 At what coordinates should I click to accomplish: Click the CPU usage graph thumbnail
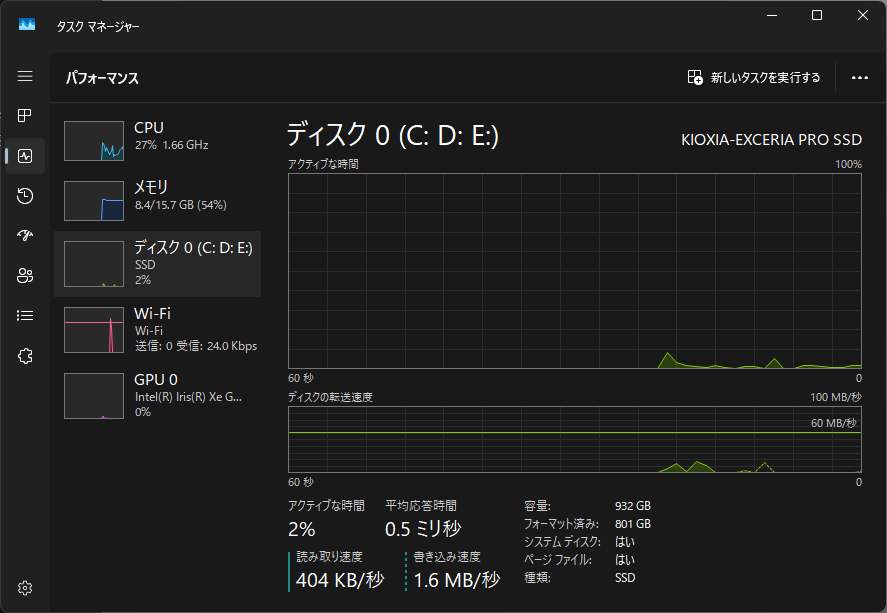click(93, 140)
